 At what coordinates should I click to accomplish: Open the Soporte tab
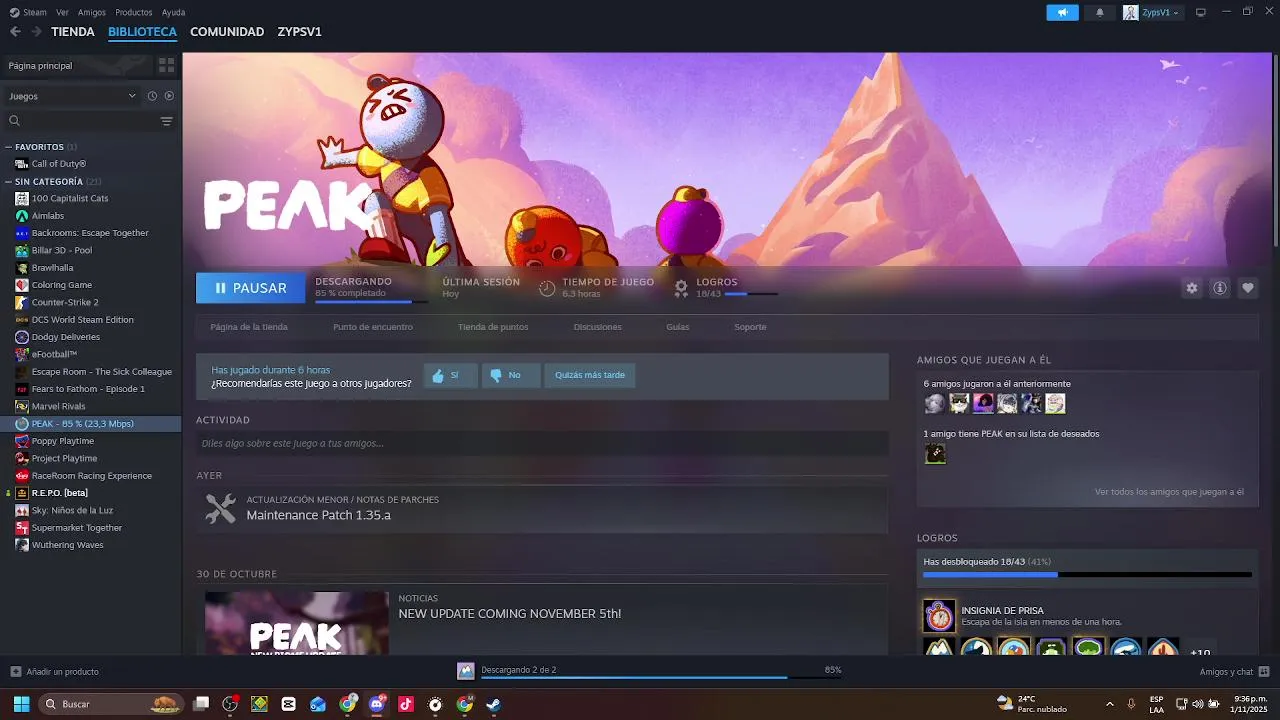click(x=750, y=327)
